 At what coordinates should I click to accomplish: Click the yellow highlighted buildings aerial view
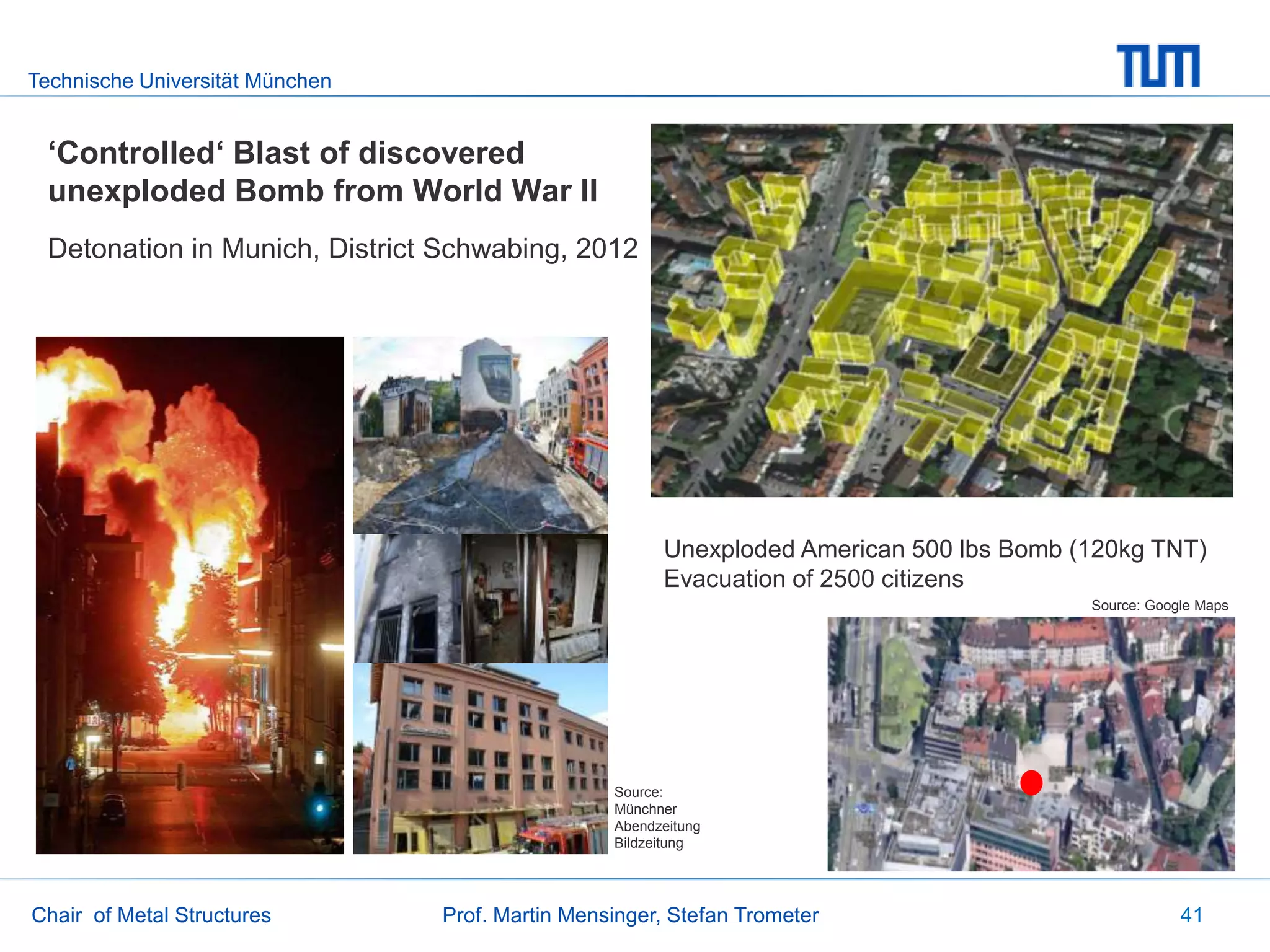[941, 310]
